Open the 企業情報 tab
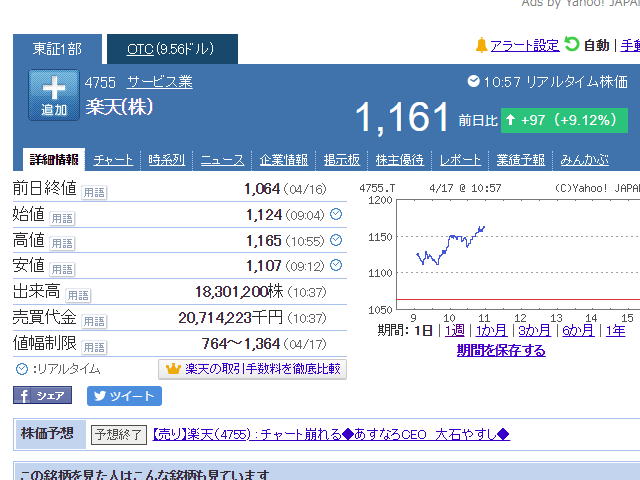Image resolution: width=640 pixels, height=480 pixels. pos(284,160)
